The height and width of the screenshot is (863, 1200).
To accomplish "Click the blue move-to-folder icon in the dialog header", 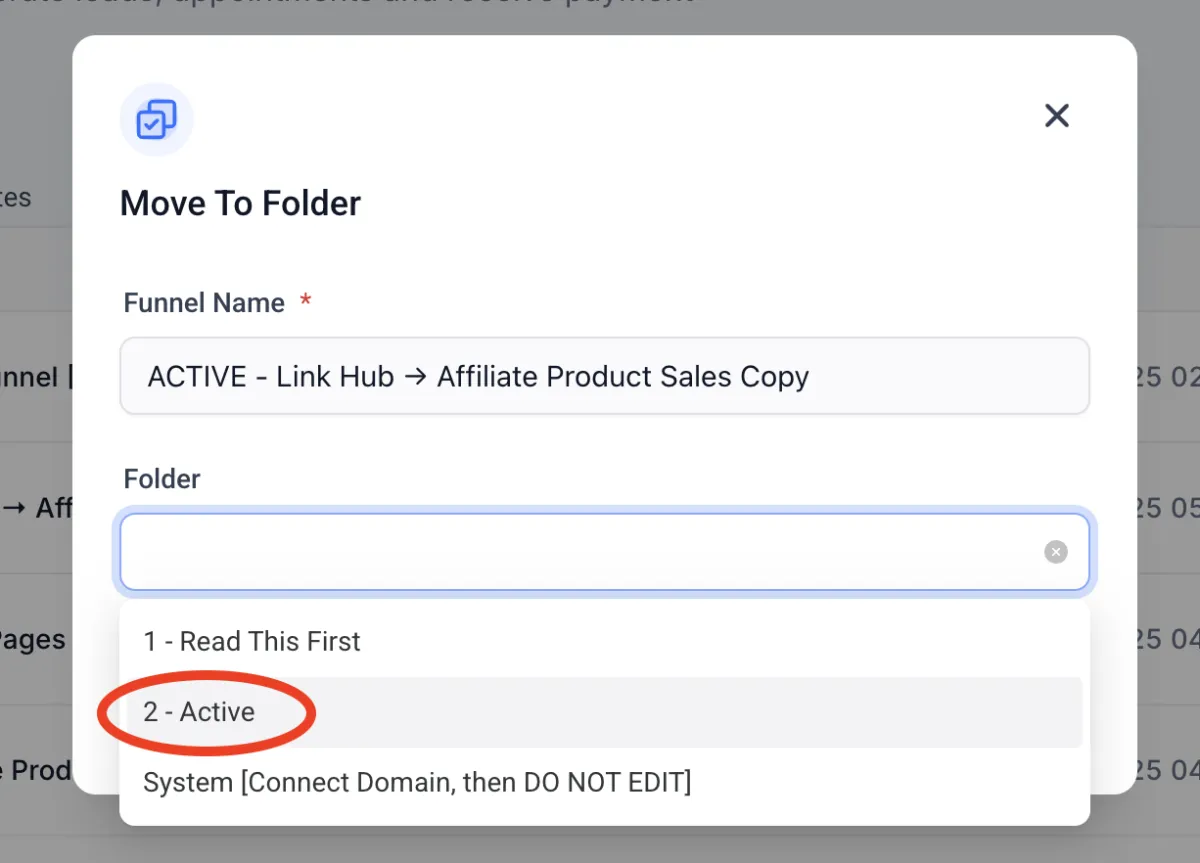I will point(156,120).
